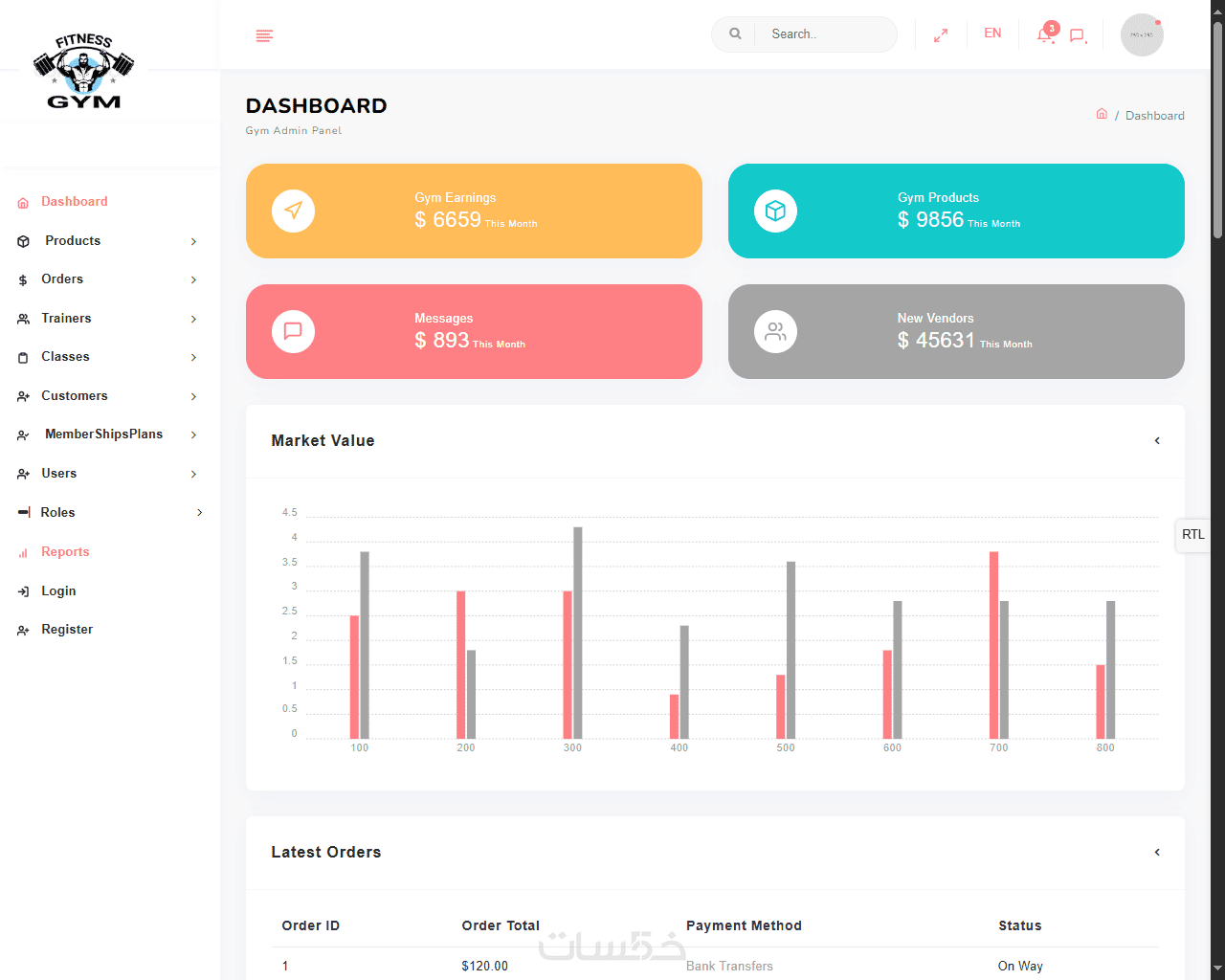Open Dashboard in the sidebar menu

click(x=75, y=202)
